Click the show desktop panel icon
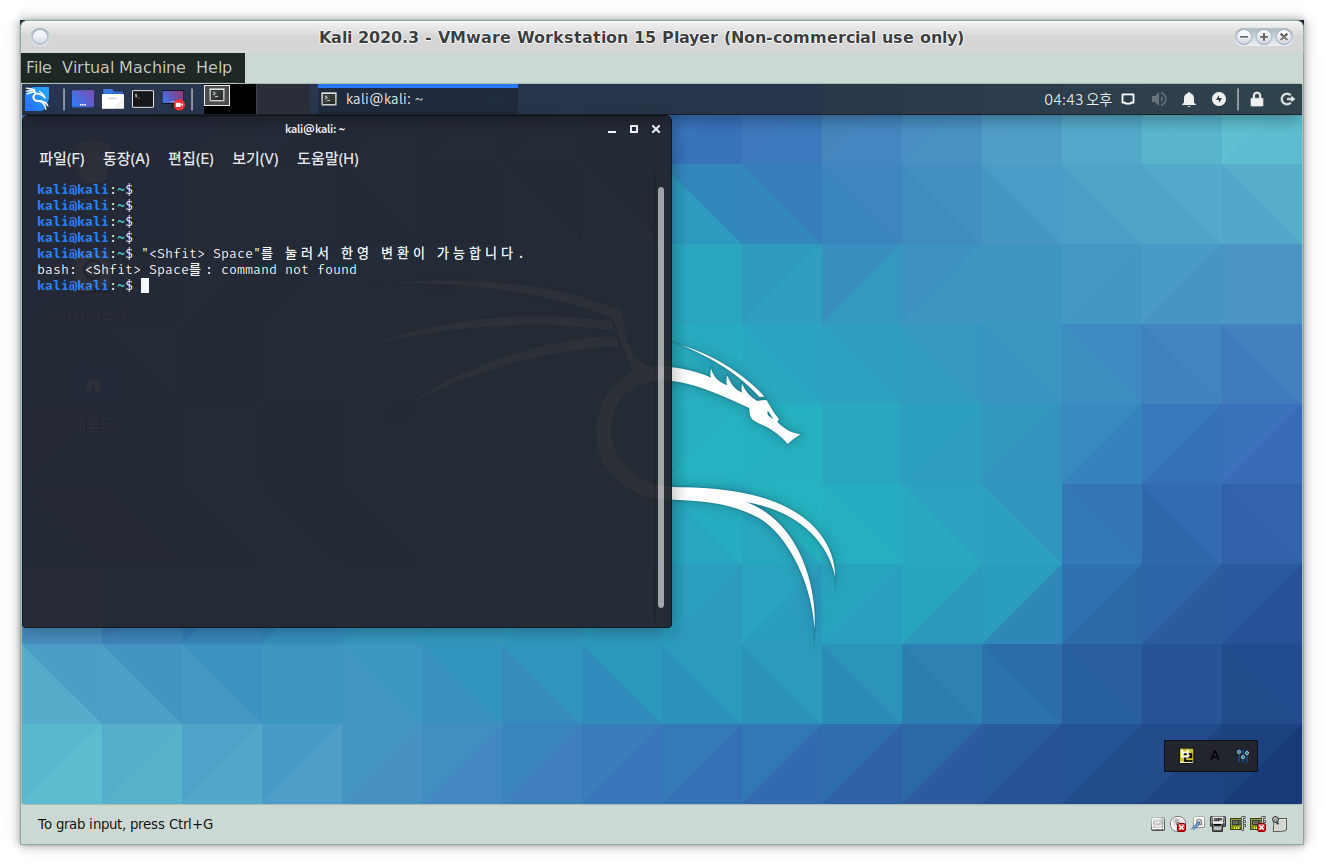The width and height of the screenshot is (1324, 865). pos(83,99)
